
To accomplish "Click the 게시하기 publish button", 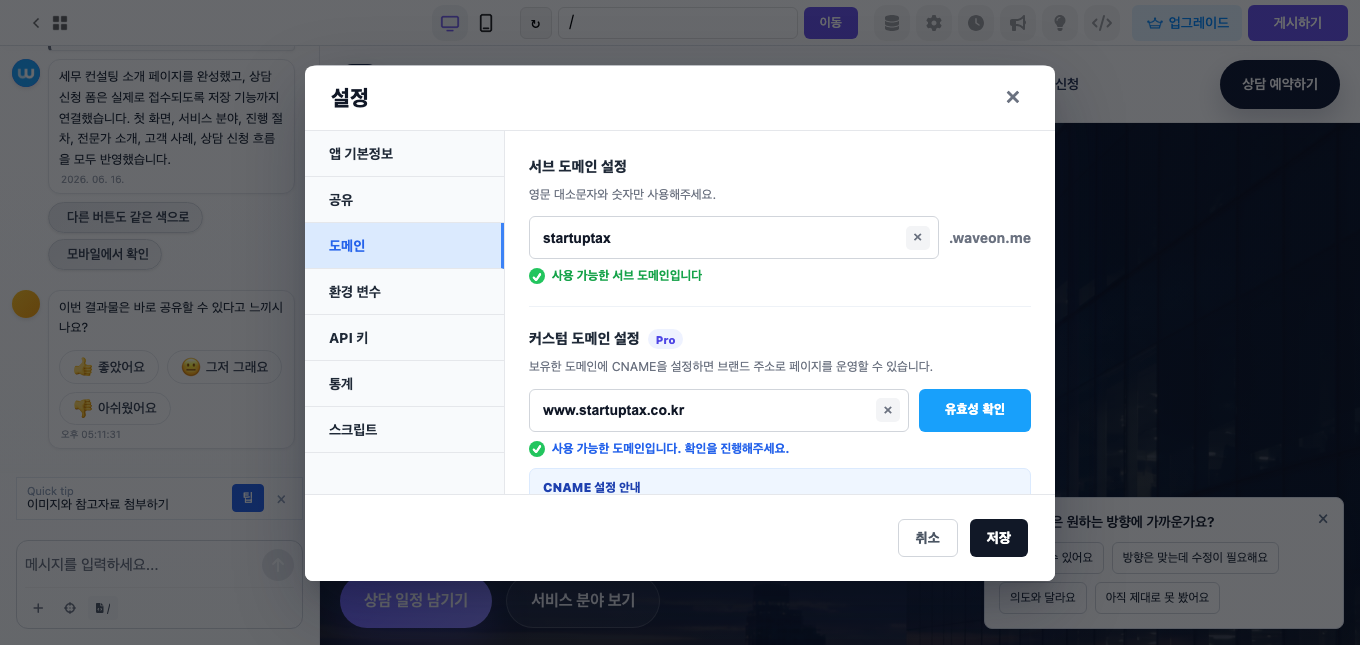I will point(1298,23).
